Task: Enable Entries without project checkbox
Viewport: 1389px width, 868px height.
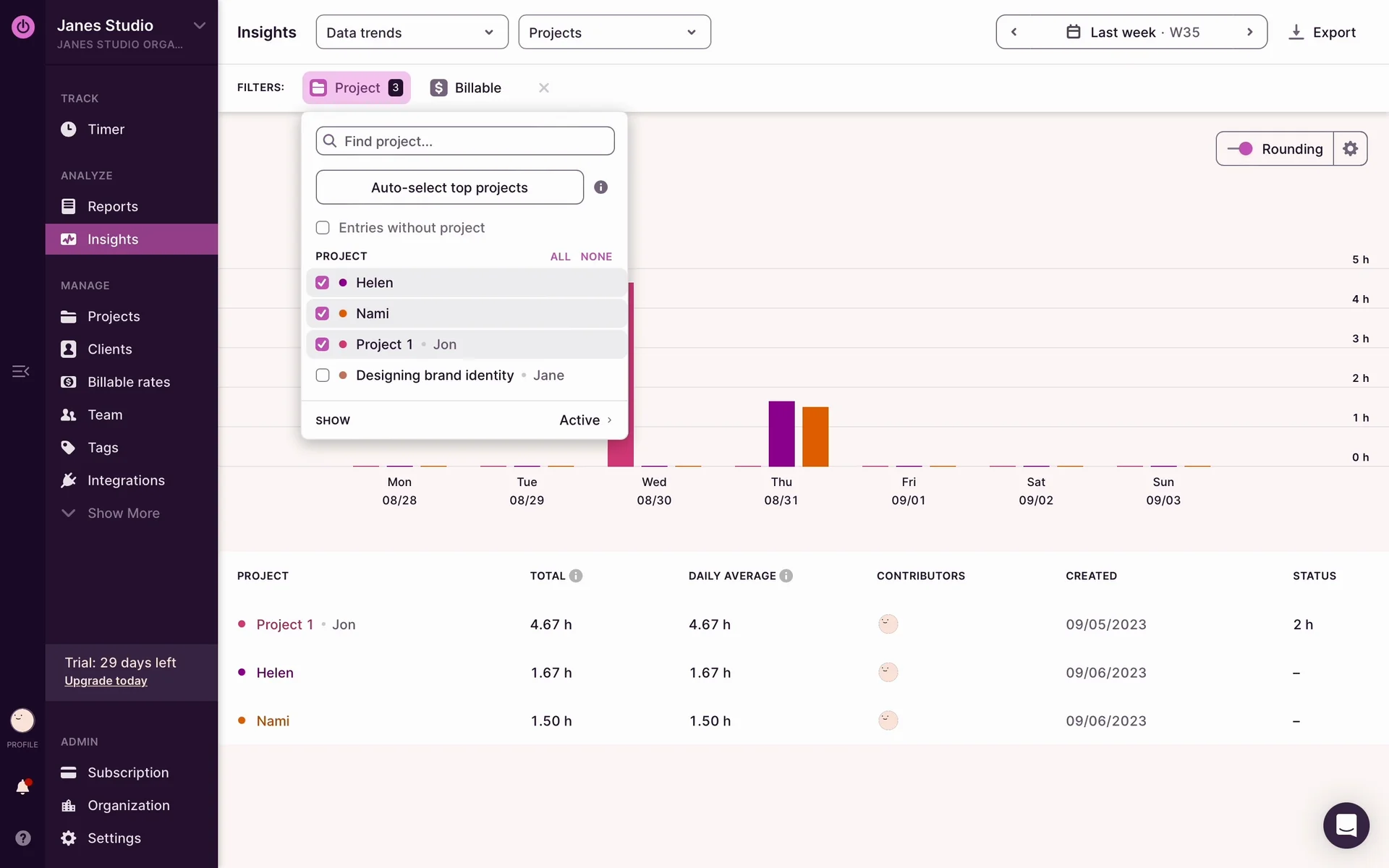Action: coord(323,228)
